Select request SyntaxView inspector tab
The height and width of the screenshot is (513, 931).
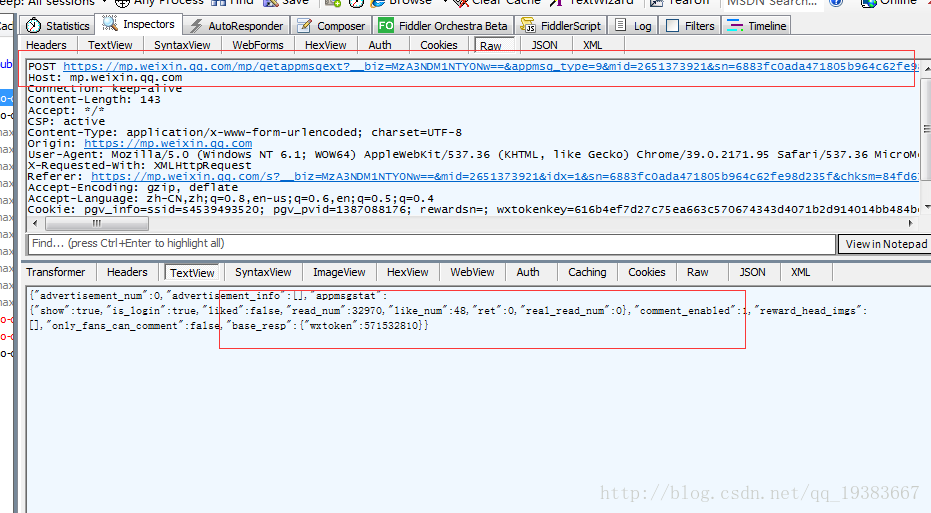pyautogui.click(x=182, y=45)
